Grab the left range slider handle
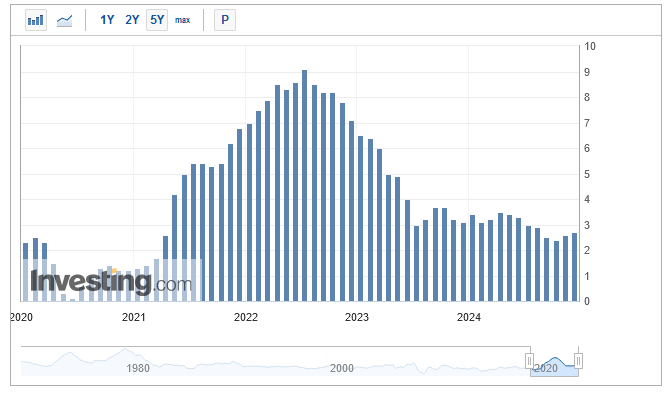This screenshot has height=397, width=672. click(530, 361)
